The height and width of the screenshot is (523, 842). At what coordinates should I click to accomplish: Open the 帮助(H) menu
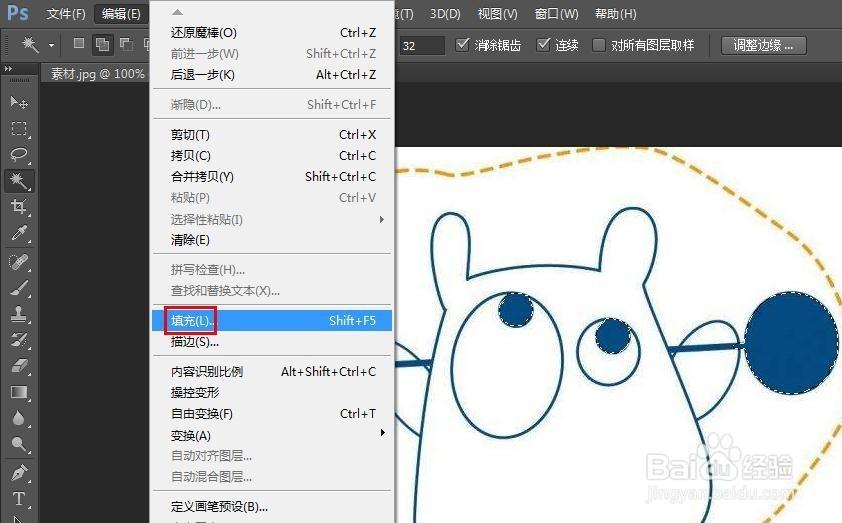tap(615, 13)
